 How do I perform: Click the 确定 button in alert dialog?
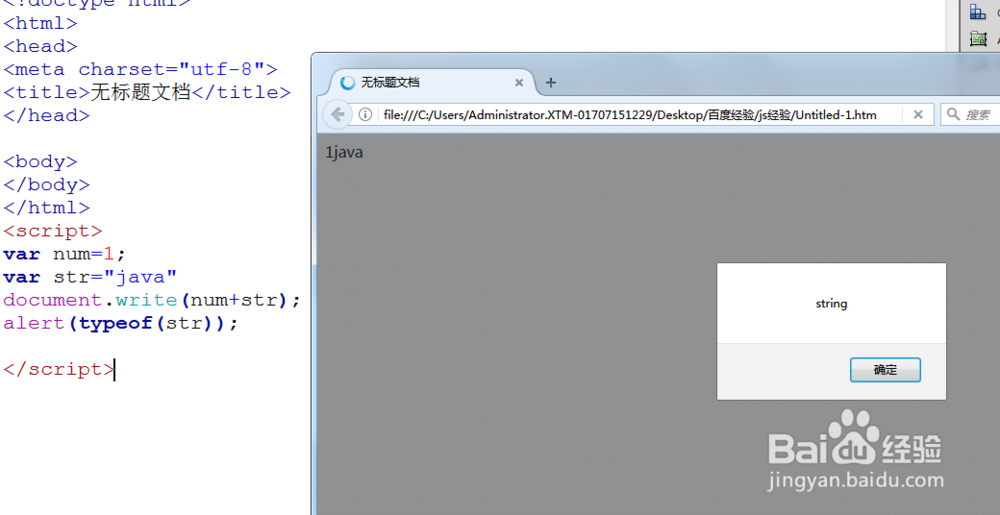click(885, 370)
